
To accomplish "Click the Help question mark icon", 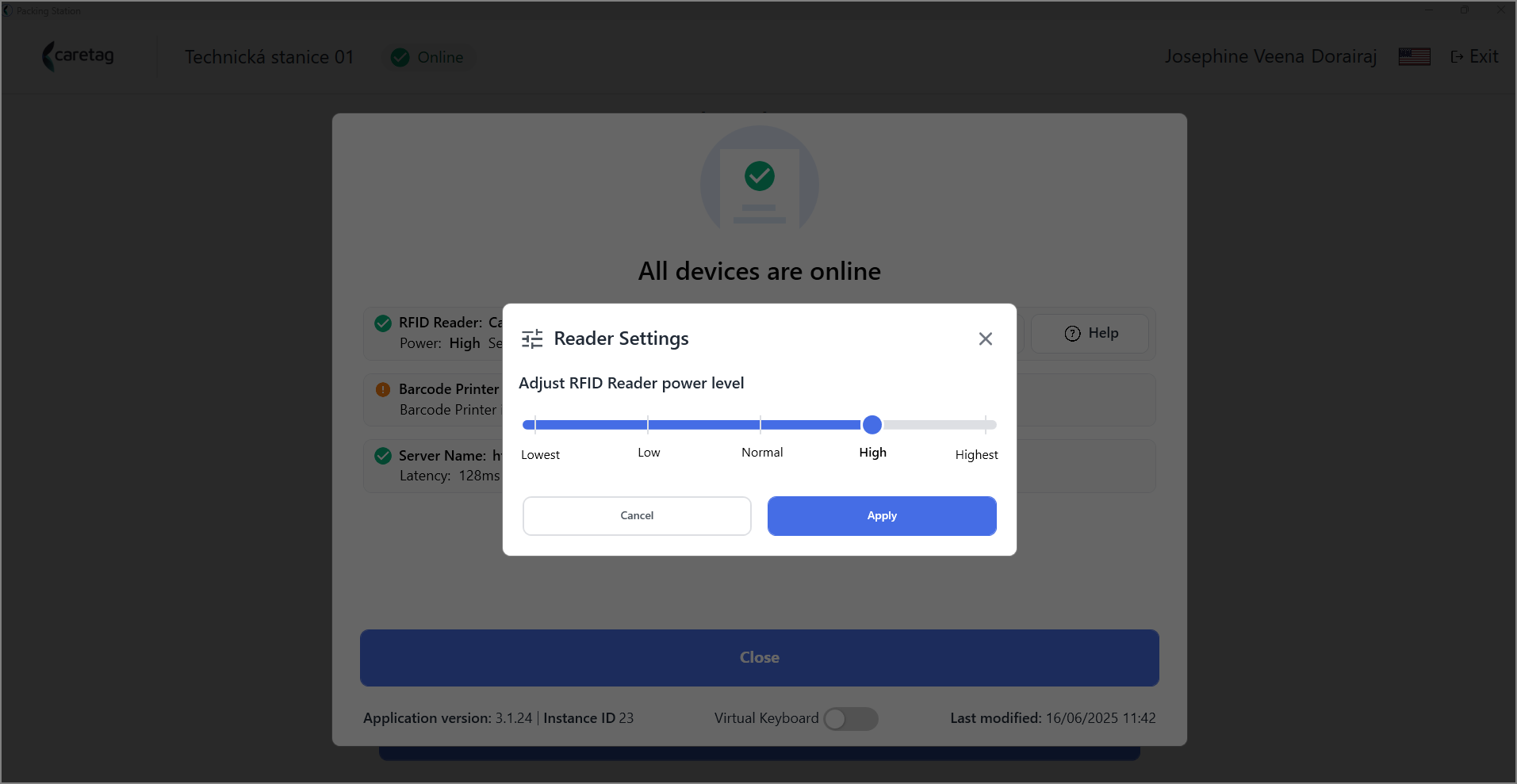I will pyautogui.click(x=1072, y=334).
